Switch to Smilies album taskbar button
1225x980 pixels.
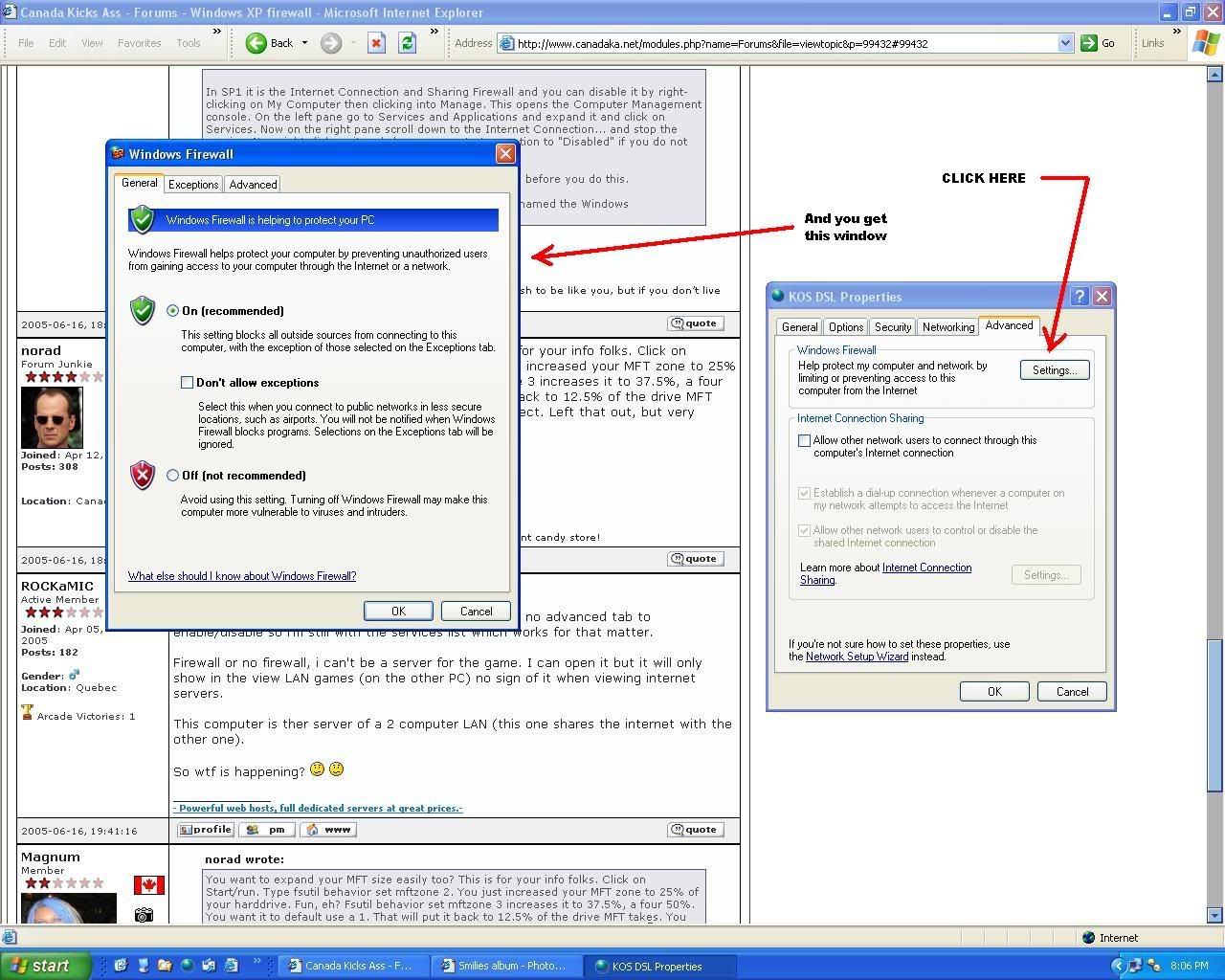505,966
